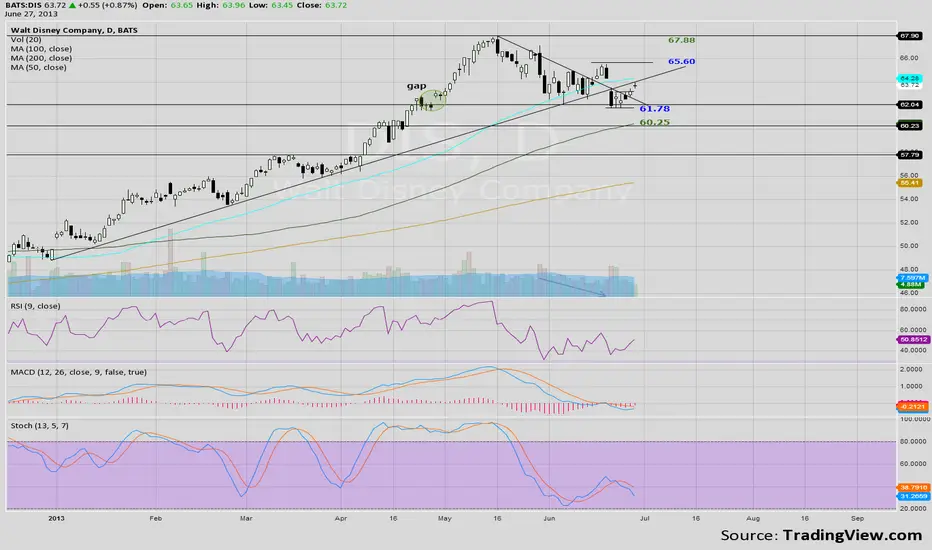The height and width of the screenshot is (550, 932).
Task: Click the 67.90 price axis label
Action: coord(910,36)
